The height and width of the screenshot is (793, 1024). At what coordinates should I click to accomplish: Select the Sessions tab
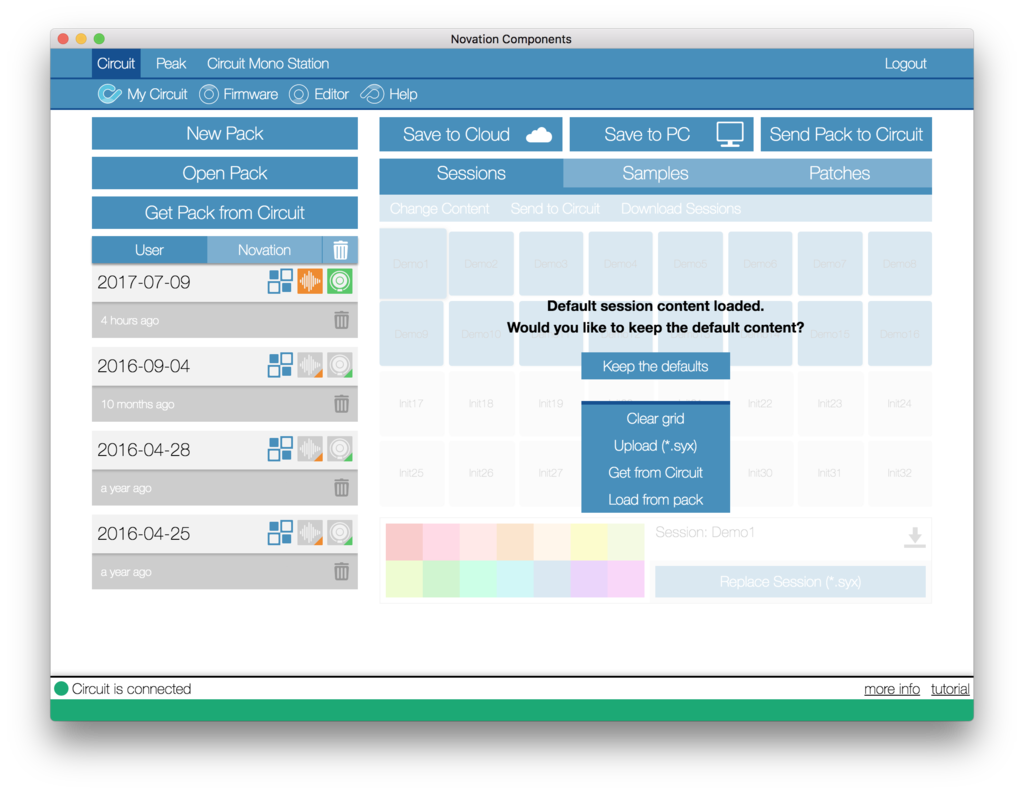tap(471, 173)
